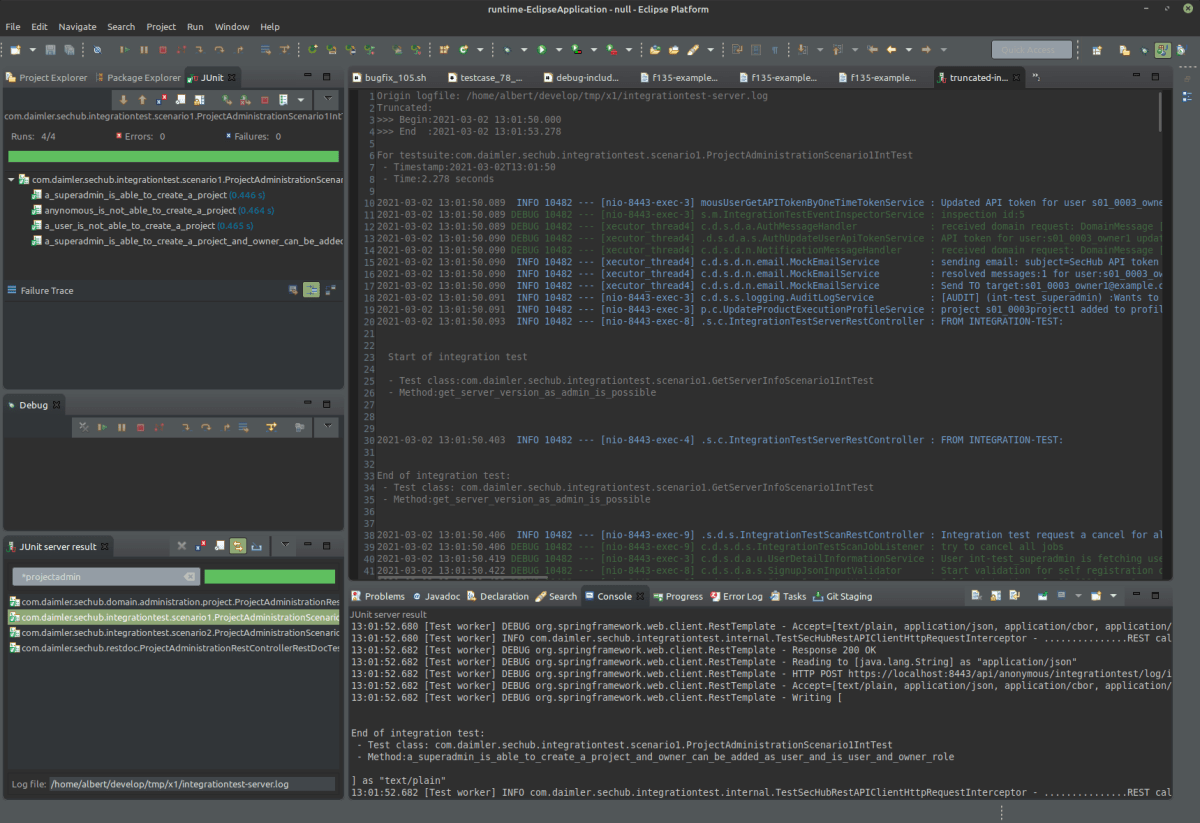Show next failed test in JUnit view
Viewport: 1200px width, 823px height.
(x=124, y=98)
